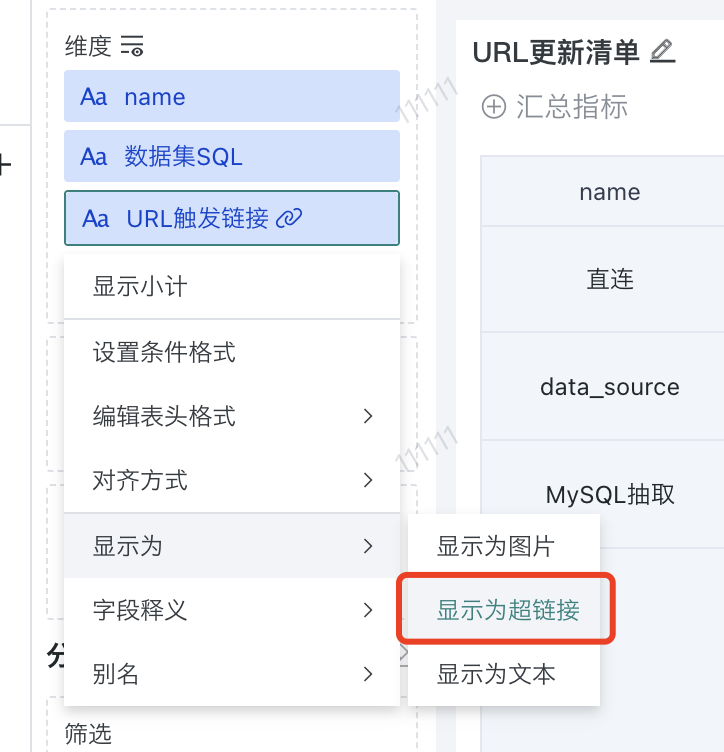724x752 pixels.
Task: Click the Aa type icon on URL触发链接 field
Action: pyautogui.click(x=96, y=218)
